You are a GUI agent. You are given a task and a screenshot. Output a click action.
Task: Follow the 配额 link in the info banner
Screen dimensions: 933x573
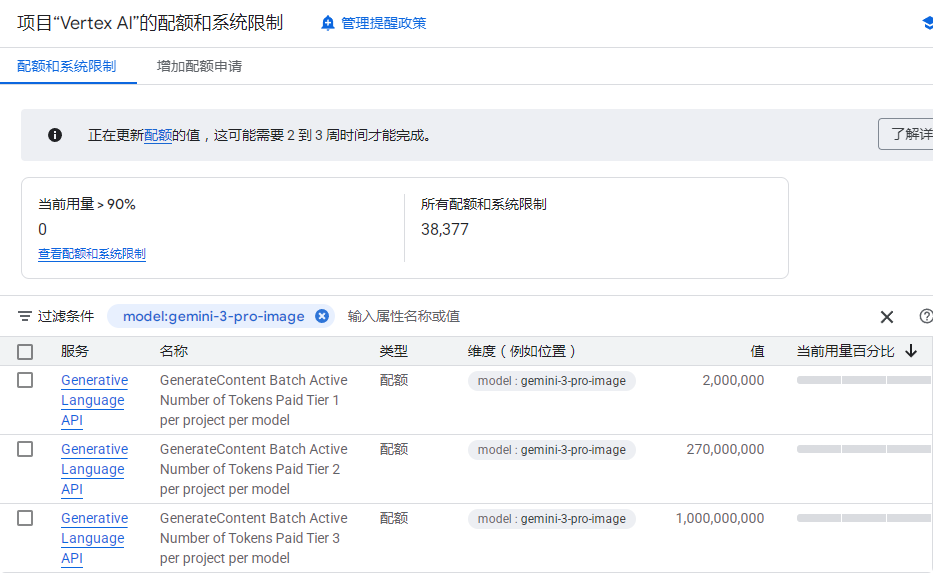coord(158,136)
